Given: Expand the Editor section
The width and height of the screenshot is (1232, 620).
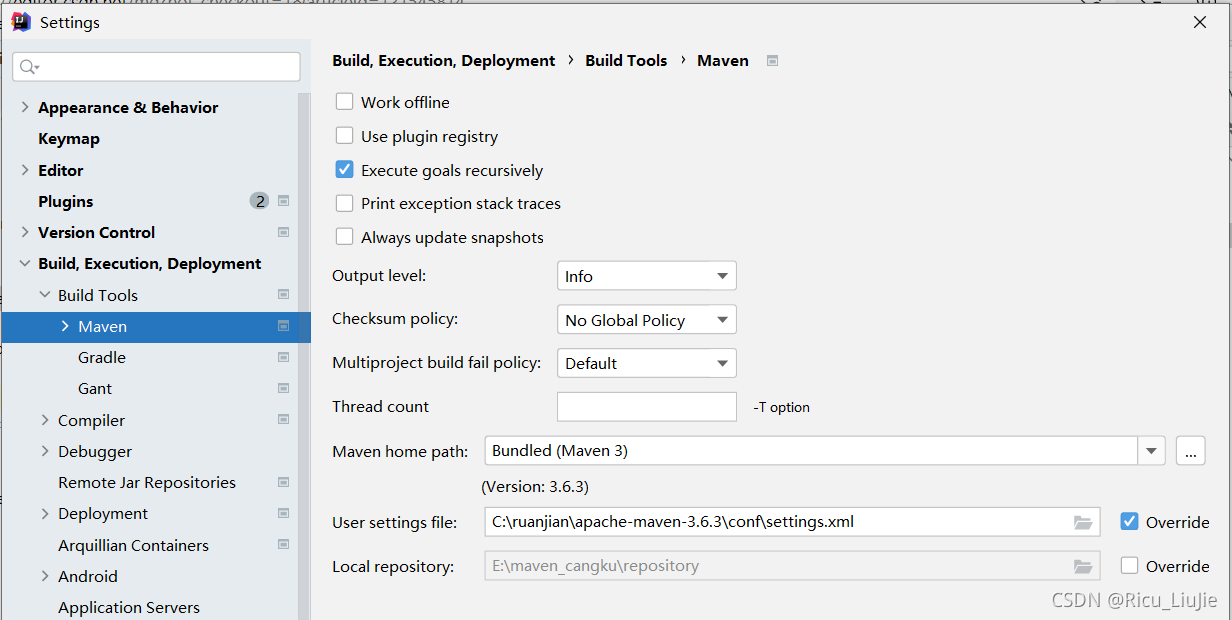Looking at the screenshot, I should (25, 170).
